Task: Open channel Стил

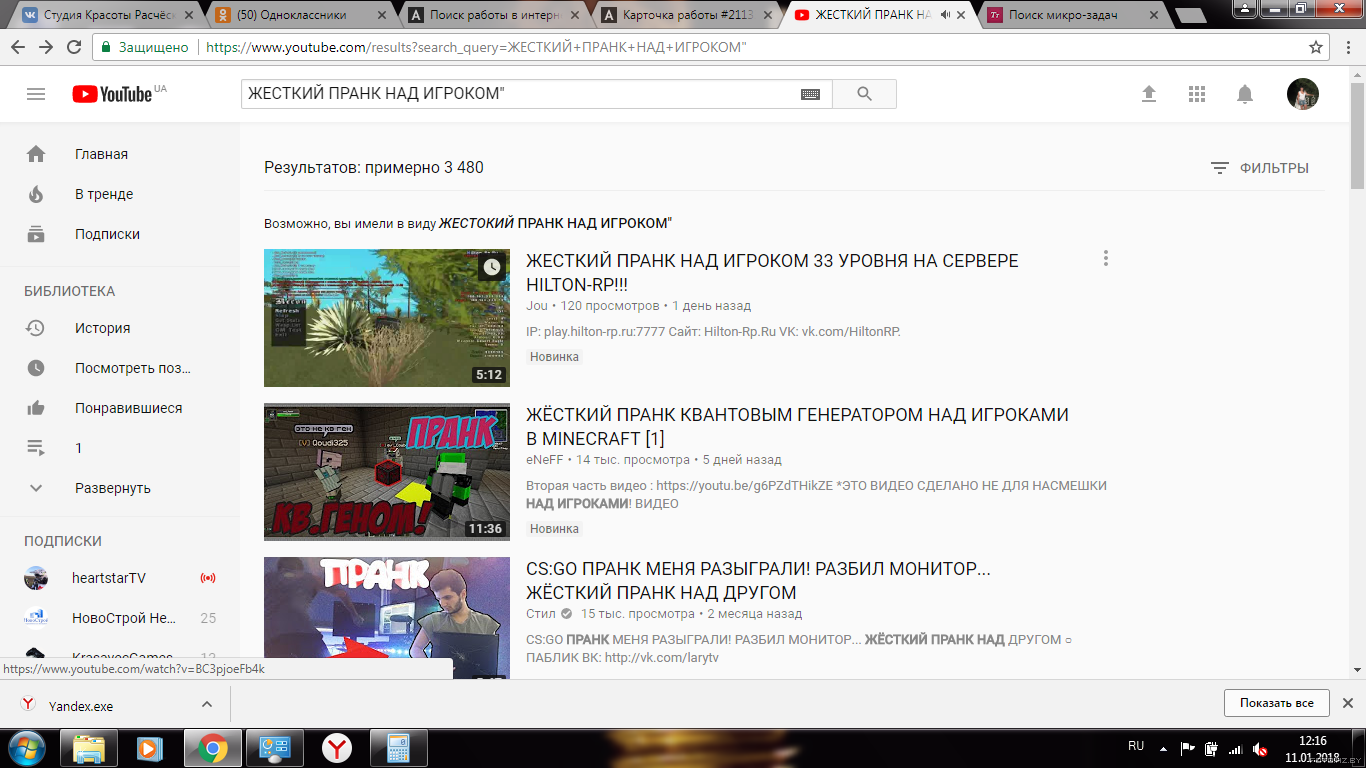Action: click(541, 614)
